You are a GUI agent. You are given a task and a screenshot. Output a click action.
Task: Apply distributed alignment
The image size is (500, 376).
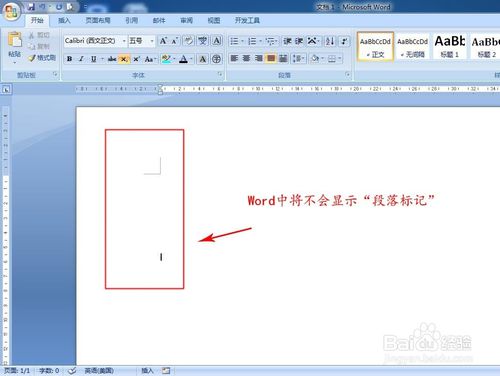pos(283,59)
